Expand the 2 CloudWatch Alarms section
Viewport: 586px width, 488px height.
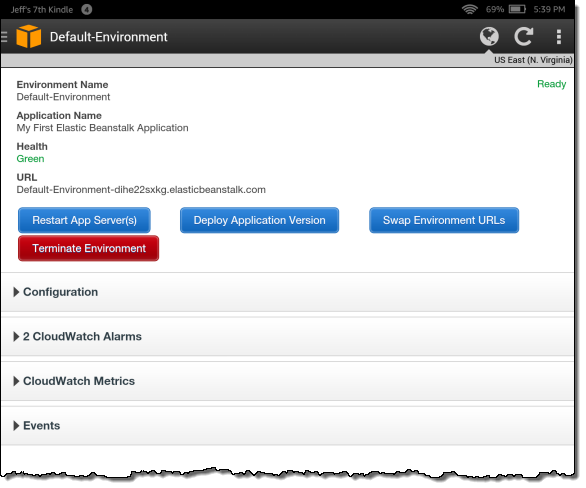[x=287, y=337]
